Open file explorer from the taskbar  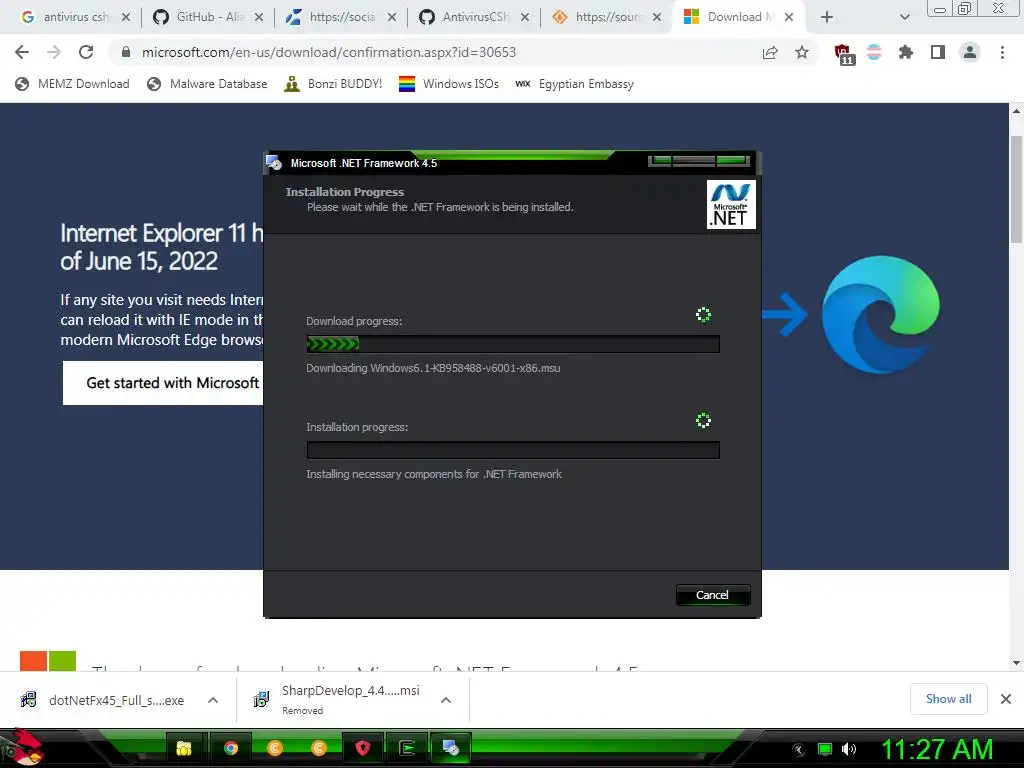[184, 748]
